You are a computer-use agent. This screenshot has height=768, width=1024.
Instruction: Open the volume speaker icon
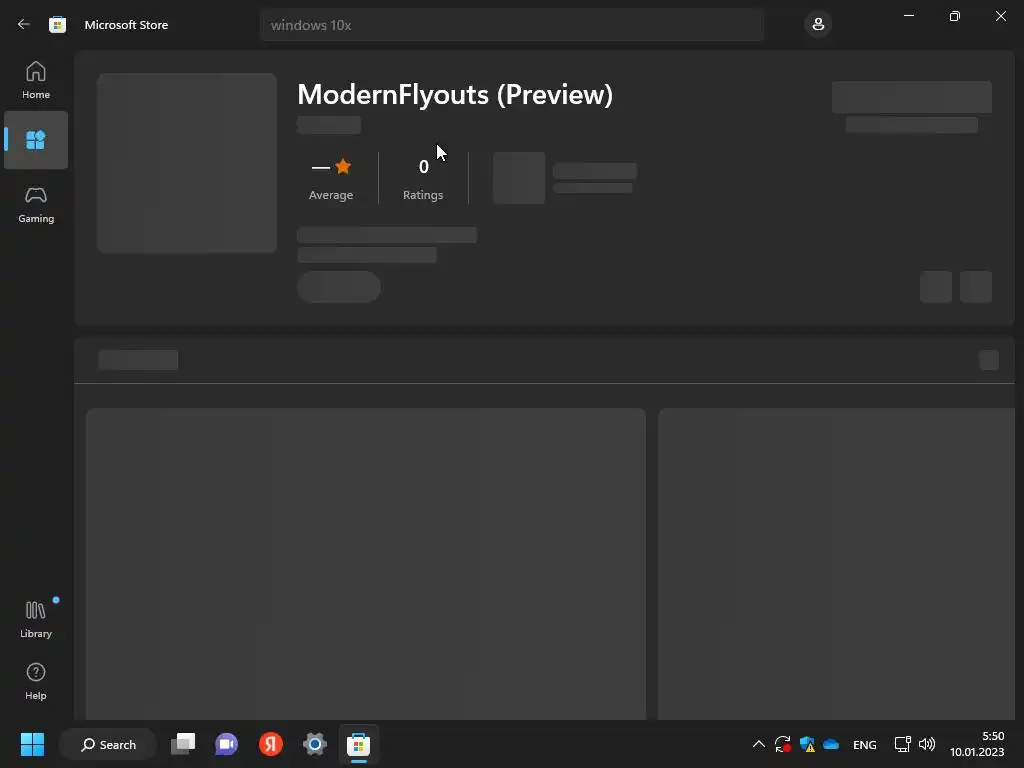[x=927, y=744]
